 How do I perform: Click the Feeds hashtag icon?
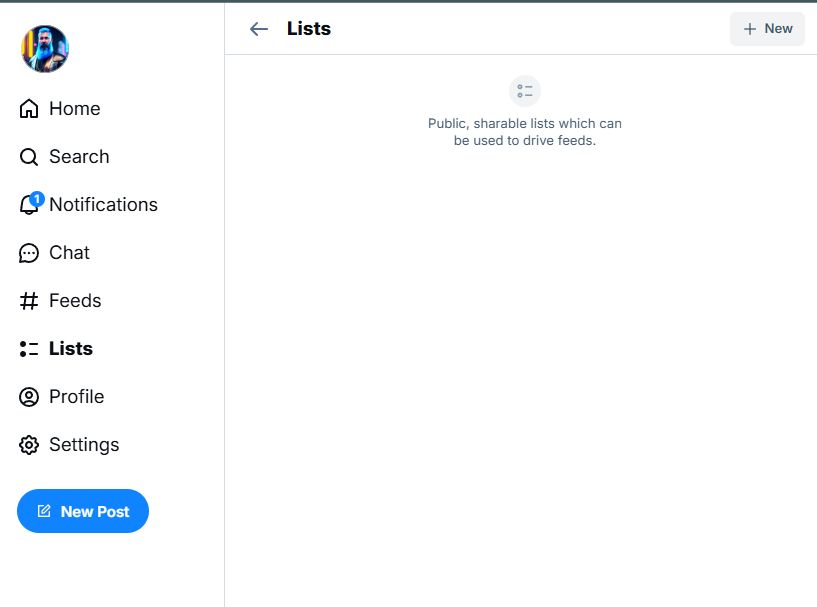pyautogui.click(x=29, y=301)
